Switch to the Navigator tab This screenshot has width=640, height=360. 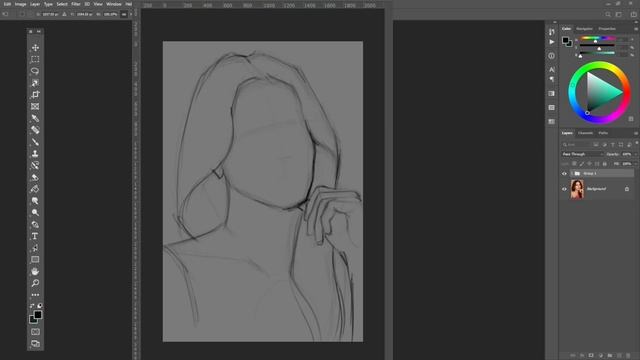coord(584,29)
